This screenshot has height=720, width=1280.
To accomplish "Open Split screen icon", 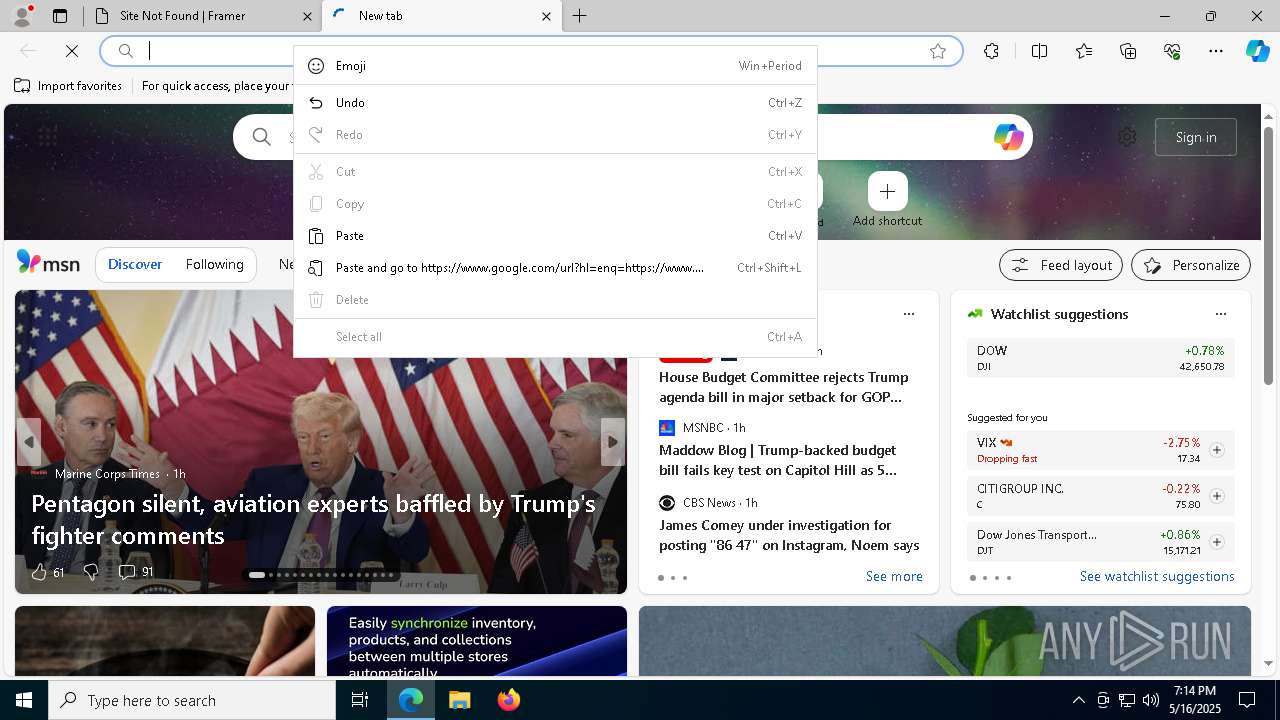I will [x=1039, y=51].
